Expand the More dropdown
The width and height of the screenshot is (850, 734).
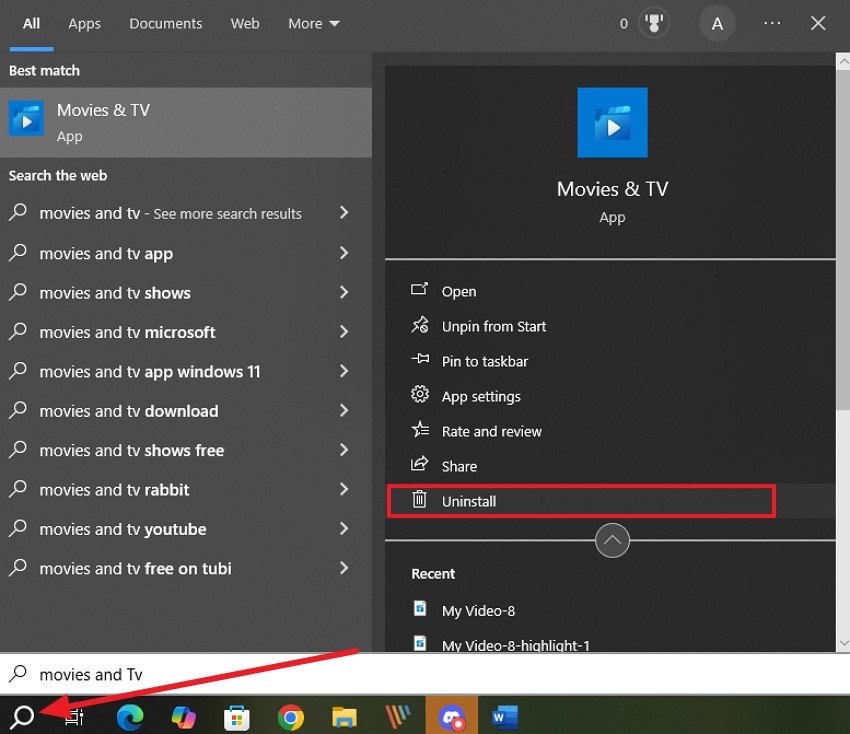coord(313,23)
